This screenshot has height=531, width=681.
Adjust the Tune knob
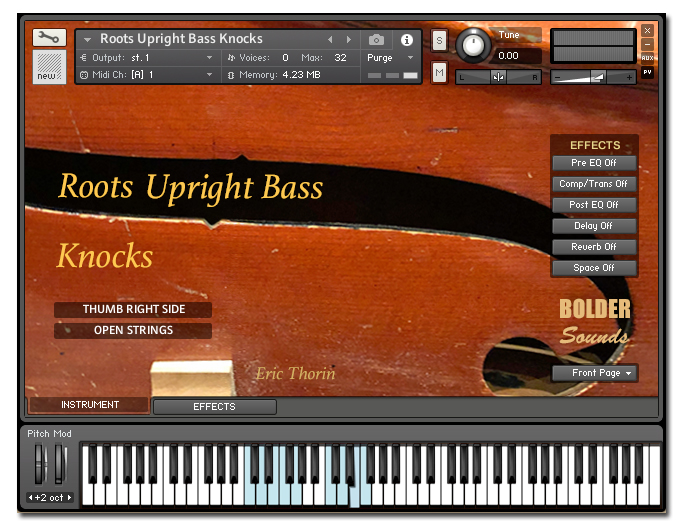pos(473,45)
